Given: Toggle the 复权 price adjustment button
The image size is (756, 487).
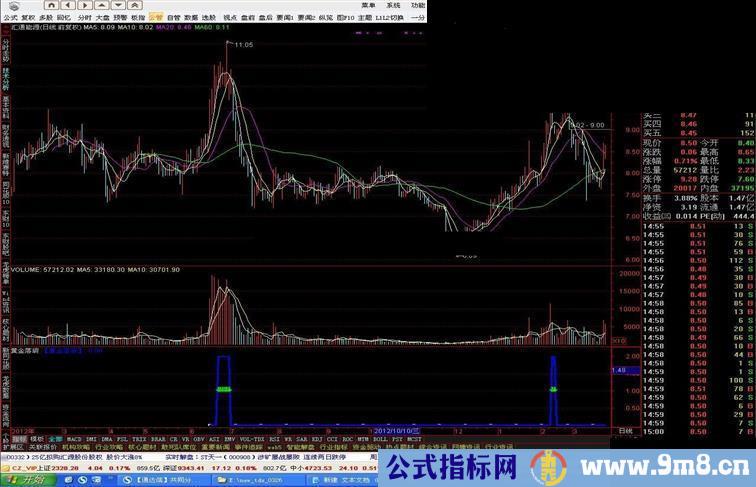Looking at the screenshot, I should point(28,17).
